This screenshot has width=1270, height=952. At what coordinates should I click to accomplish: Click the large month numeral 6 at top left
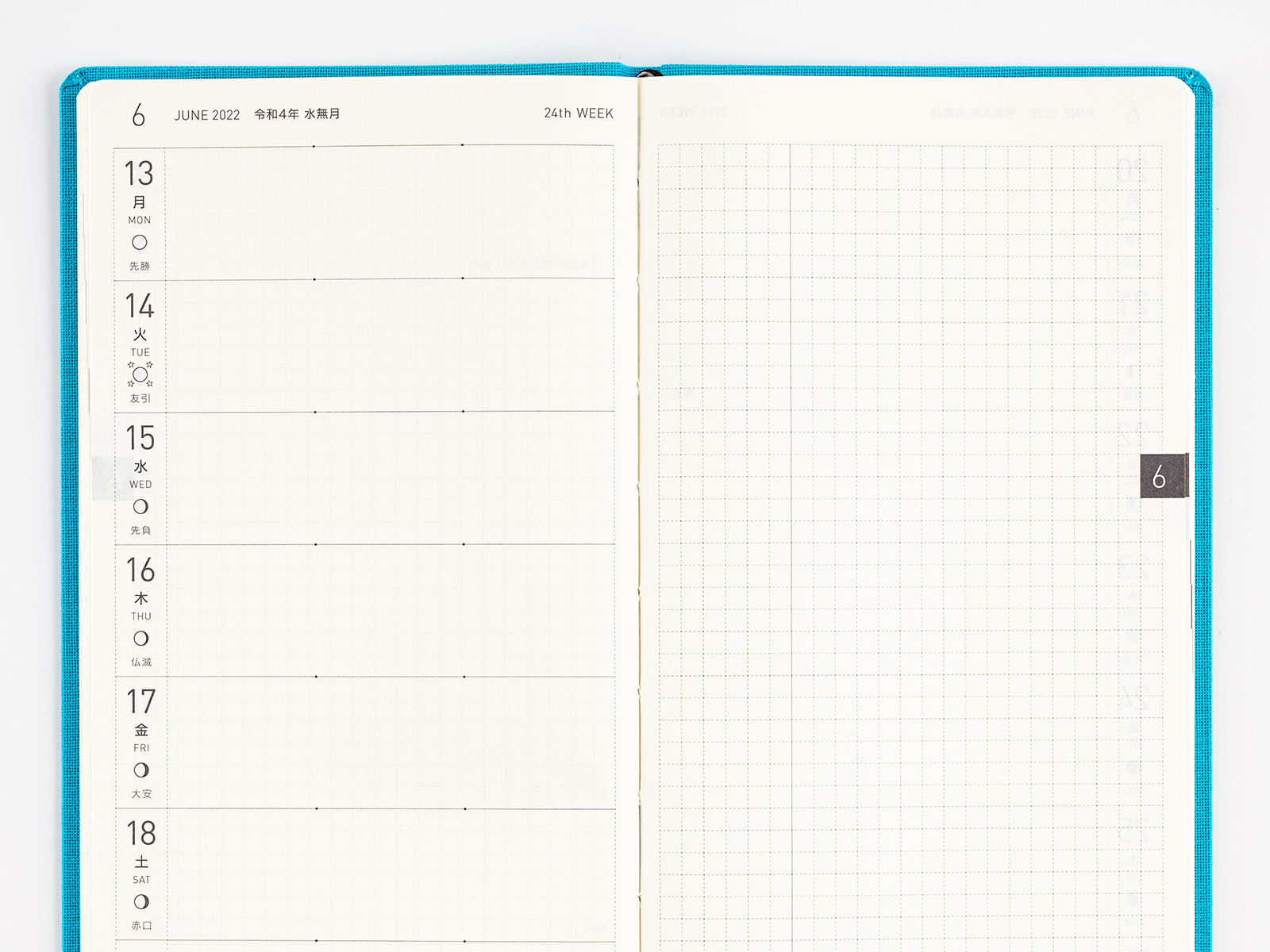(139, 115)
